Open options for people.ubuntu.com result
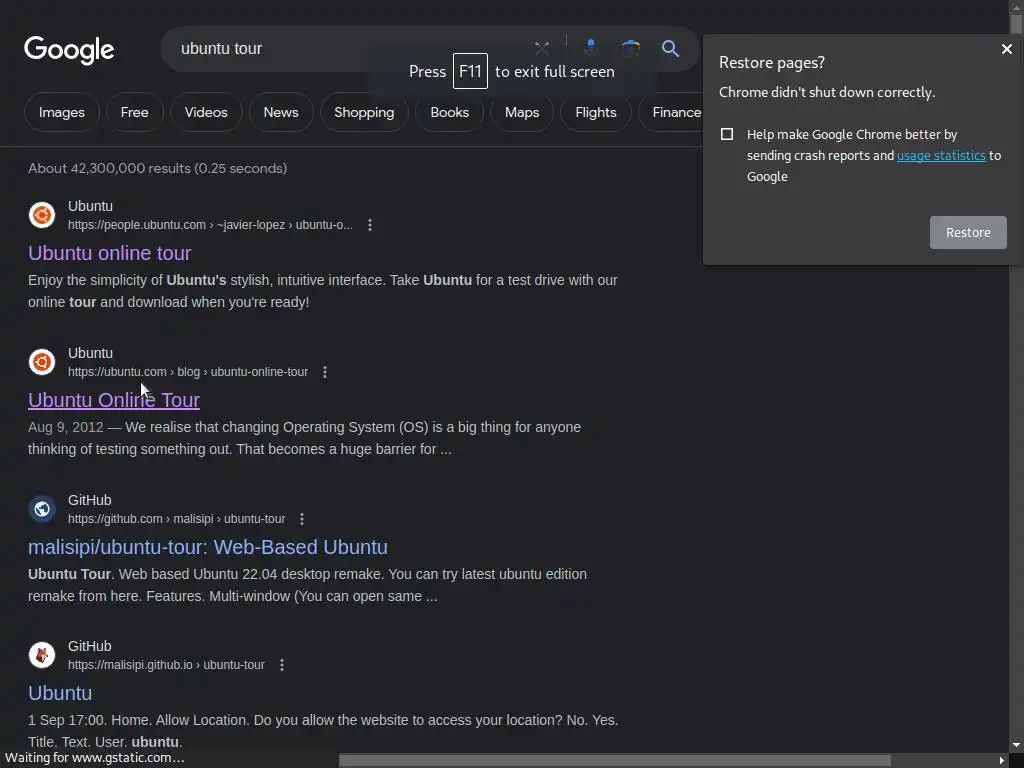 coord(370,225)
